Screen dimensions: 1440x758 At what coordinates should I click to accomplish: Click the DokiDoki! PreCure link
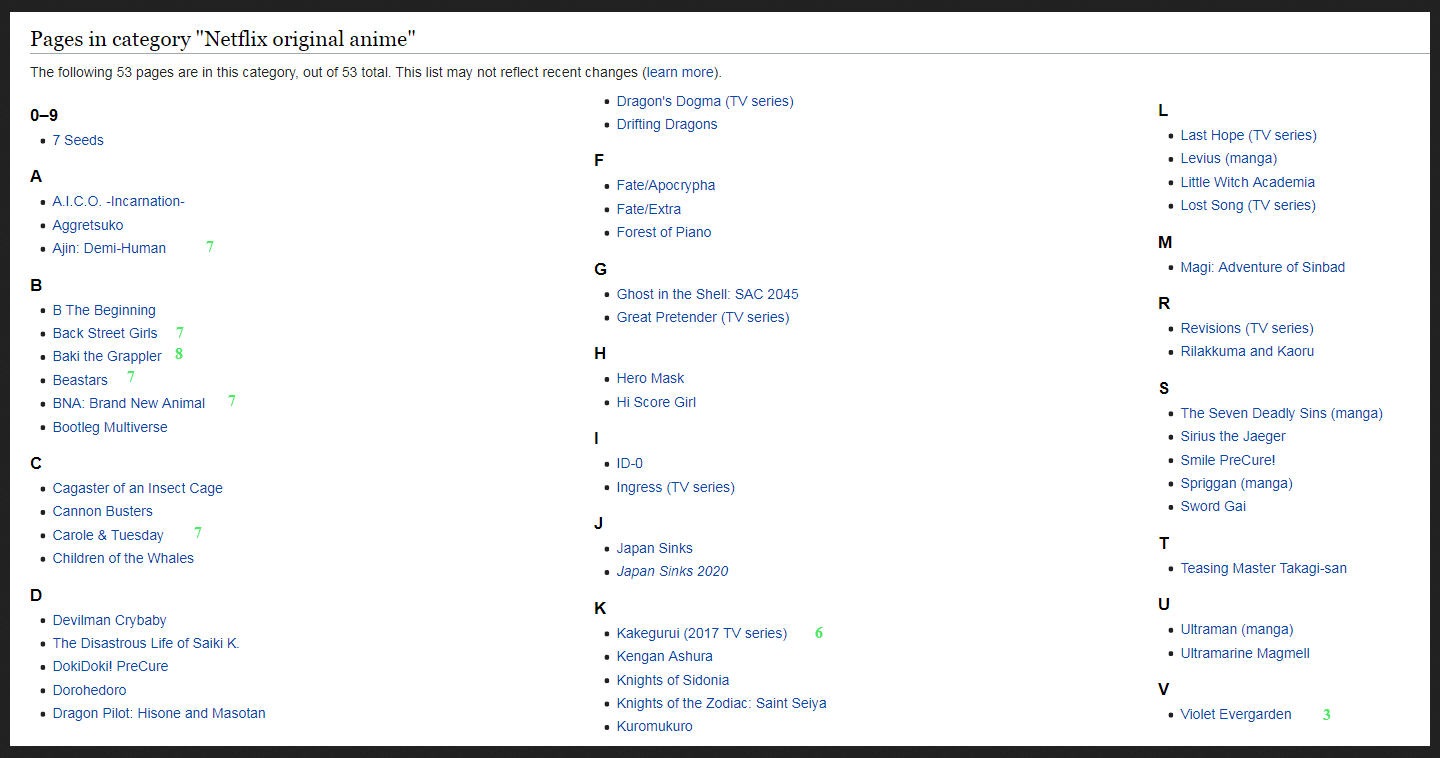point(110,666)
